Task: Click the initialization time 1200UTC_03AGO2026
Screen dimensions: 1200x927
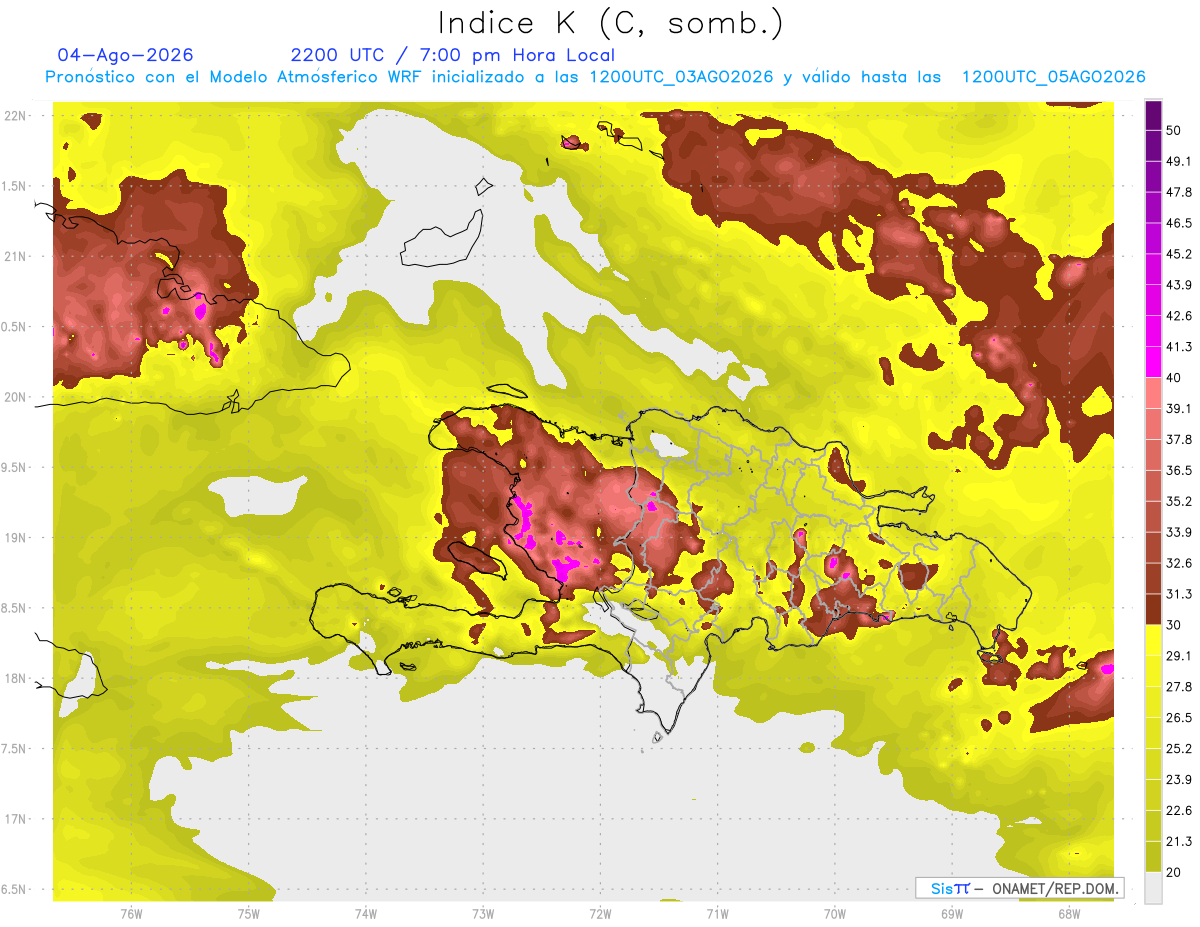Action: pos(682,77)
